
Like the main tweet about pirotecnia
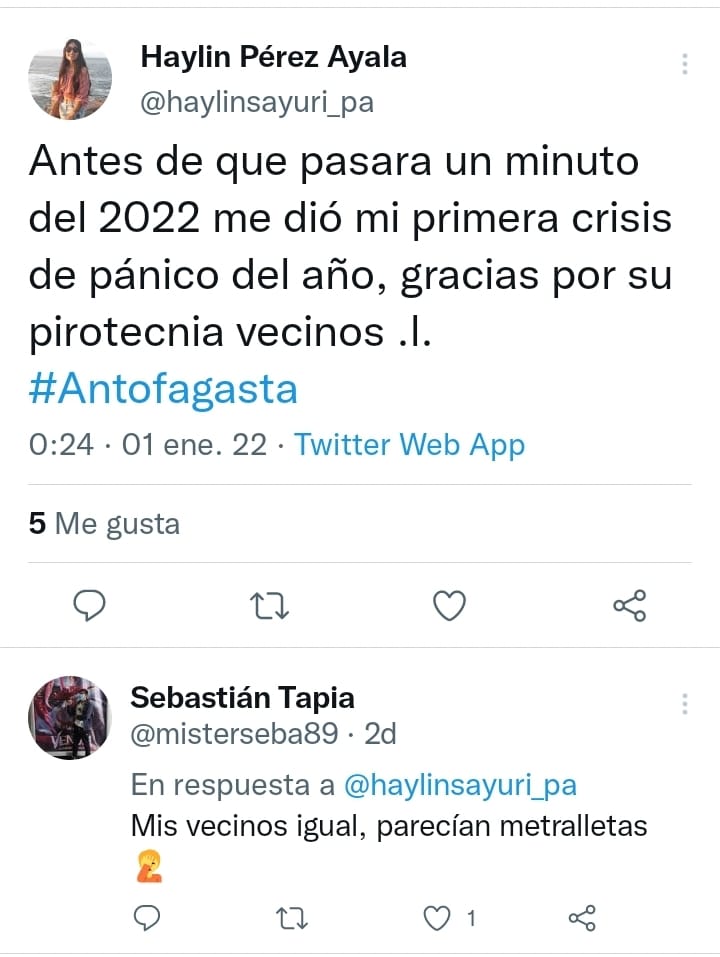pyautogui.click(x=449, y=605)
